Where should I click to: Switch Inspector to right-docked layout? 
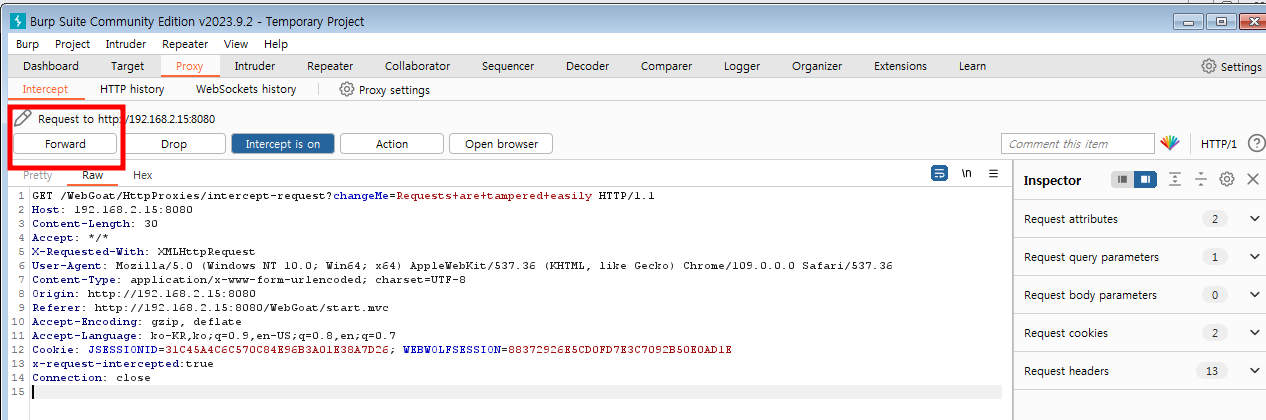coord(1145,180)
